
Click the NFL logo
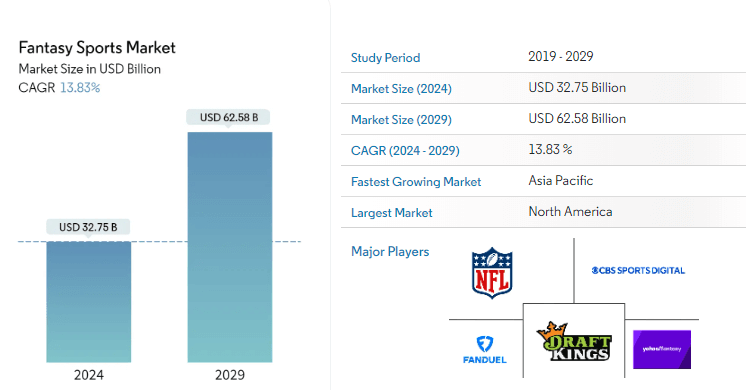tap(492, 273)
